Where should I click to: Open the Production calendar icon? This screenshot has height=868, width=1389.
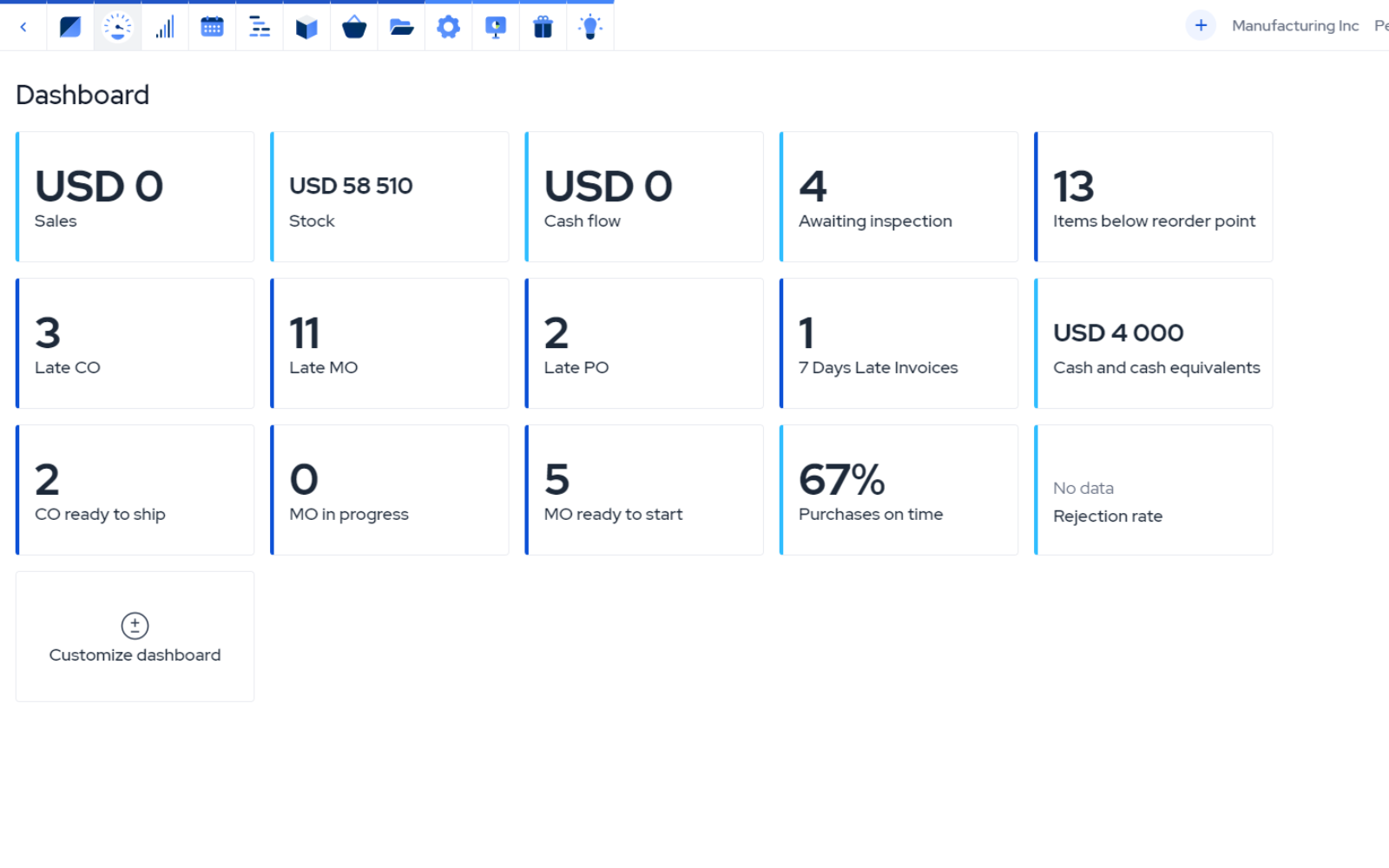(212, 26)
